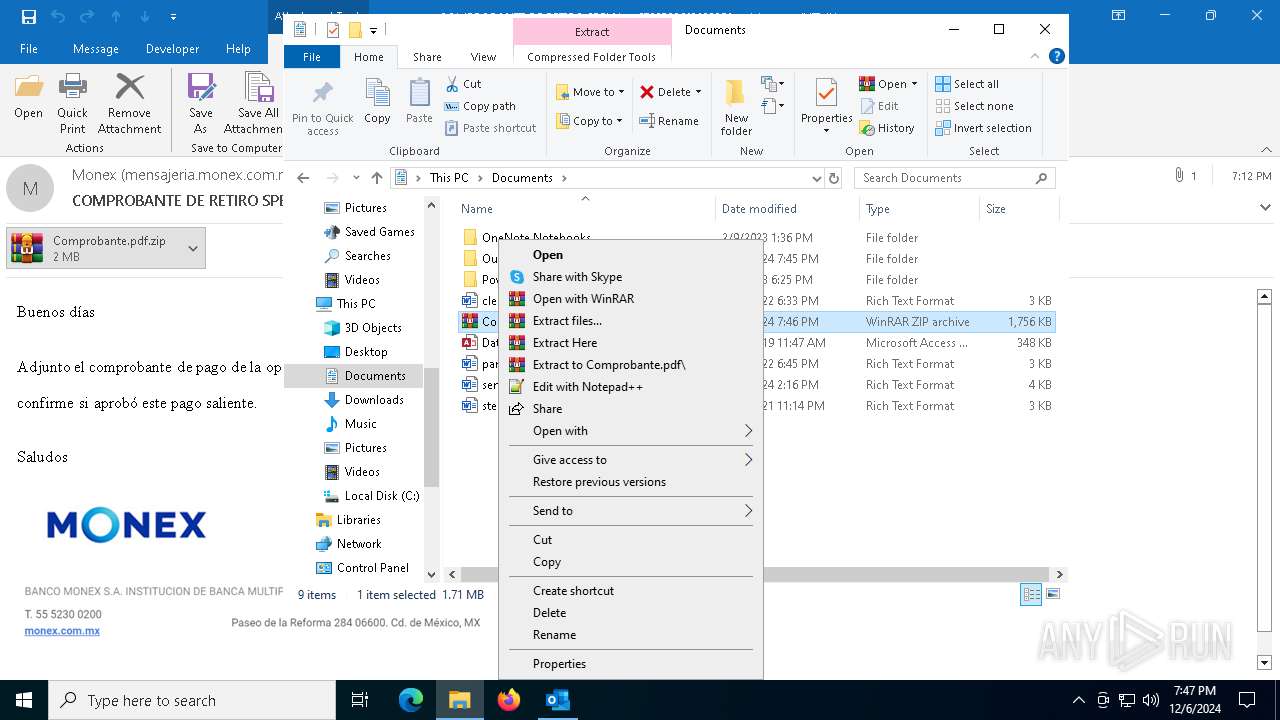Choose Extract files... from context menu

click(x=631, y=321)
